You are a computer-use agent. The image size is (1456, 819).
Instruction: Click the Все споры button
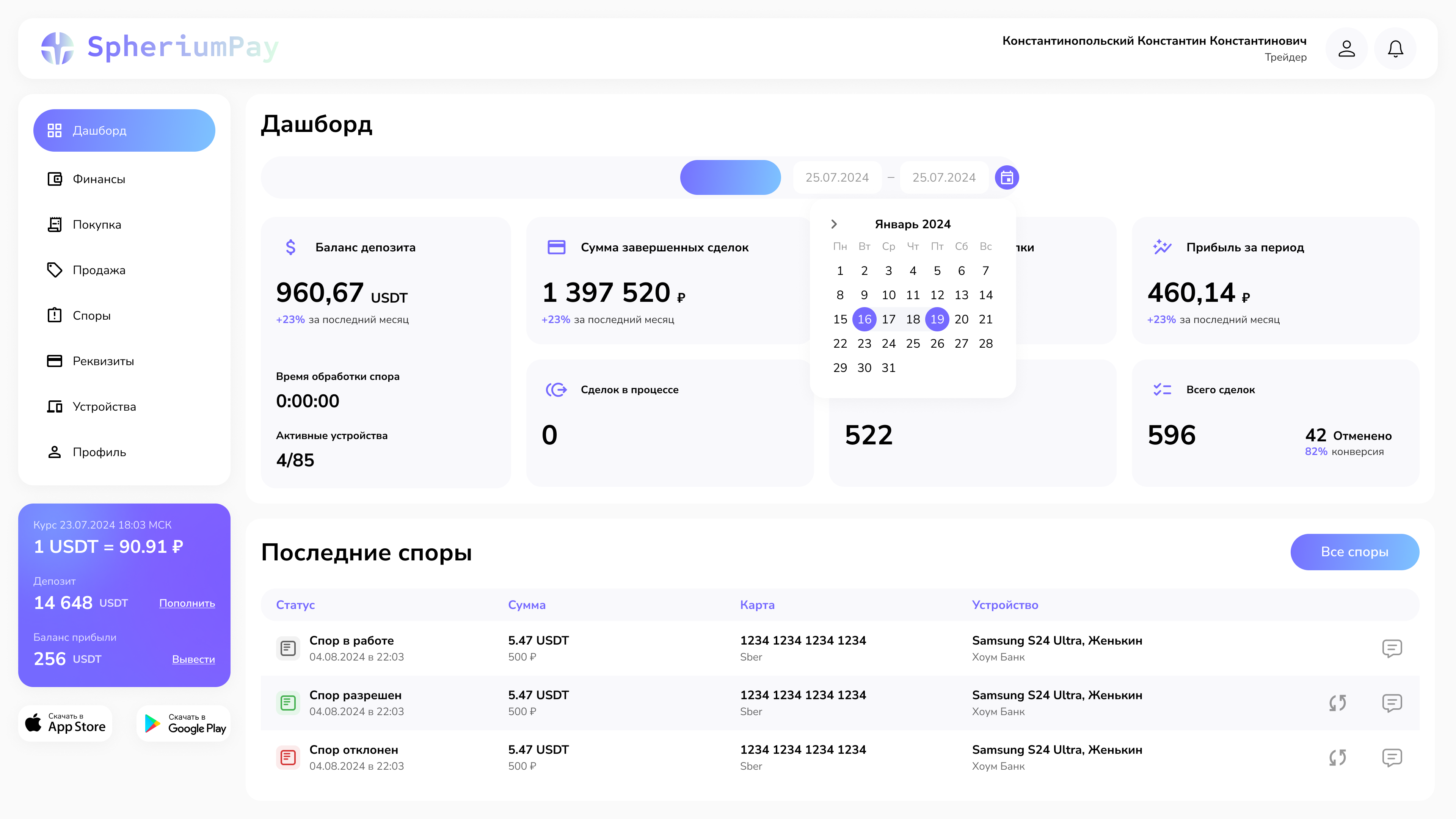pyautogui.click(x=1354, y=552)
